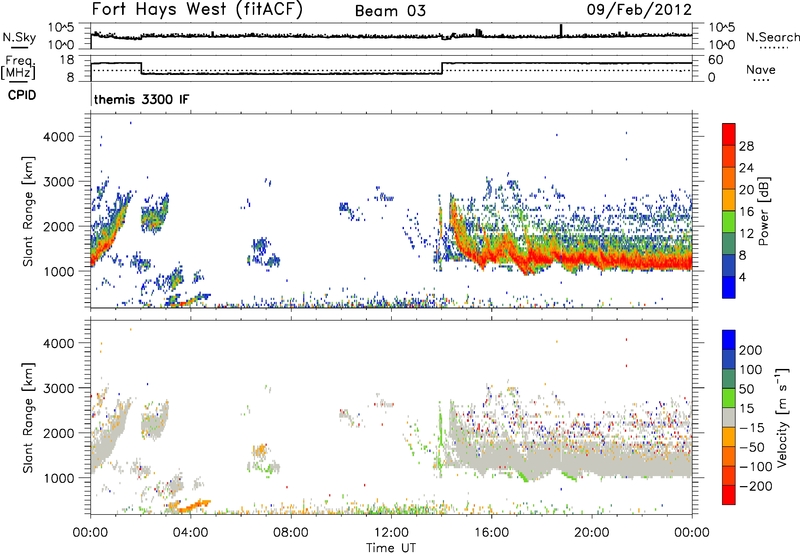Click the 'N.Sky' legend label
Screen dimensions: 800x554
(19, 37)
